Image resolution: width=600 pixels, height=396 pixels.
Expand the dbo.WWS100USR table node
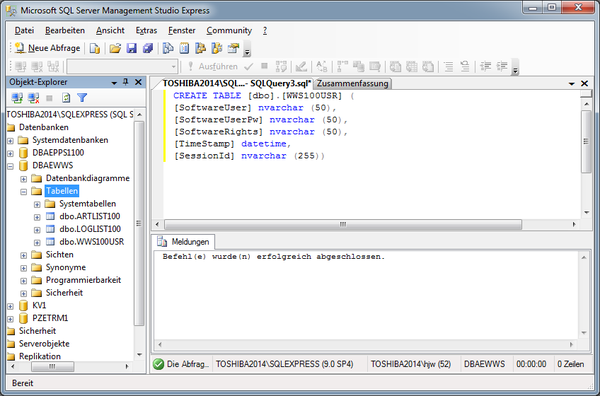pyautogui.click(x=37, y=243)
